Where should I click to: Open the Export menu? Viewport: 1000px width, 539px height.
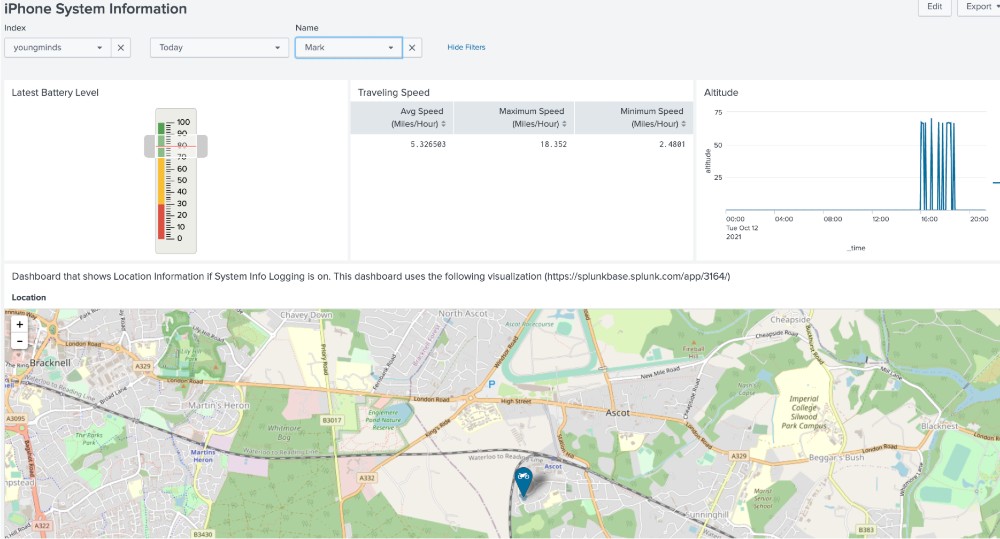(x=980, y=7)
